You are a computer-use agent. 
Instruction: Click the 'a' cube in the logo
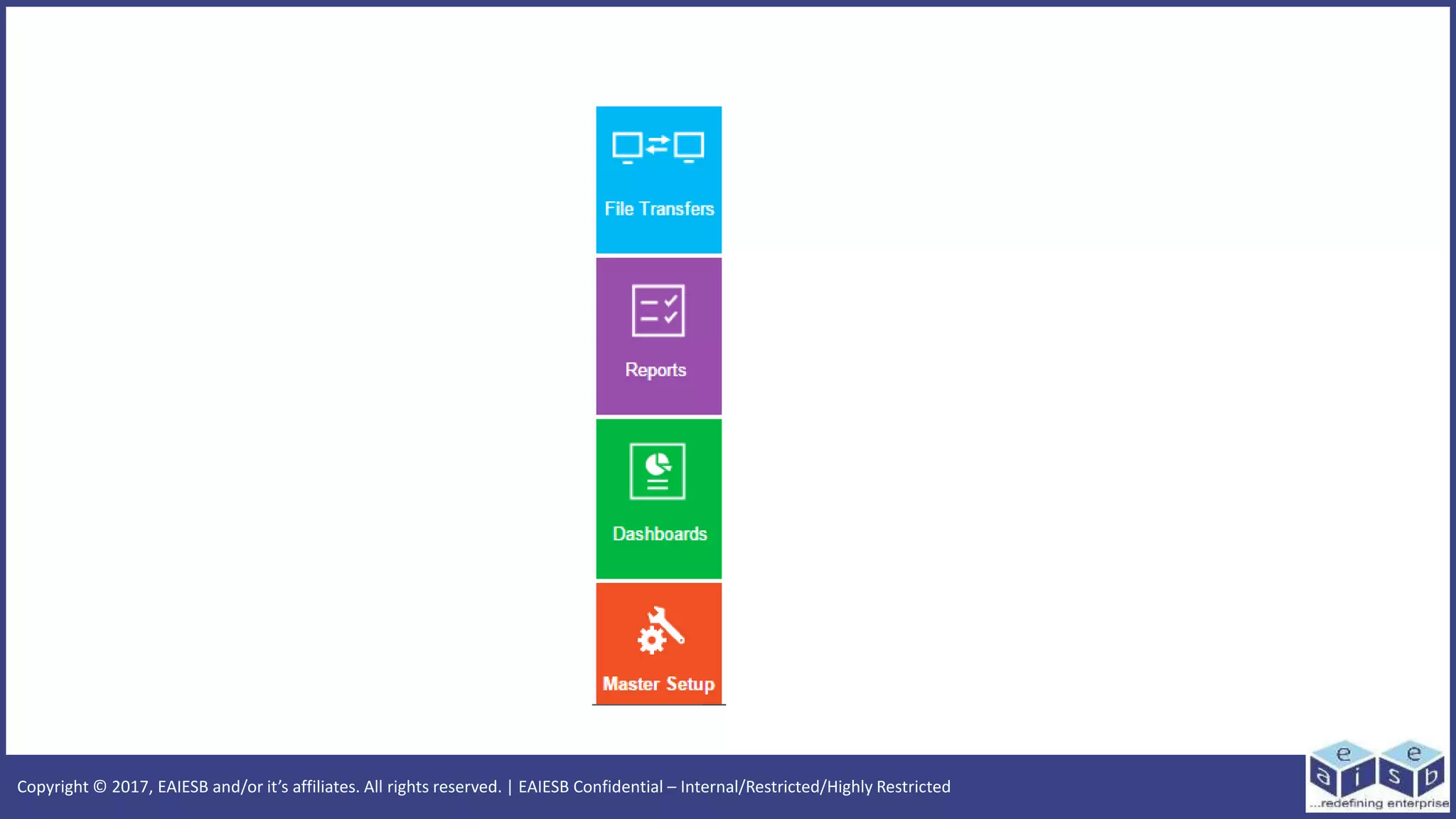point(1323,776)
